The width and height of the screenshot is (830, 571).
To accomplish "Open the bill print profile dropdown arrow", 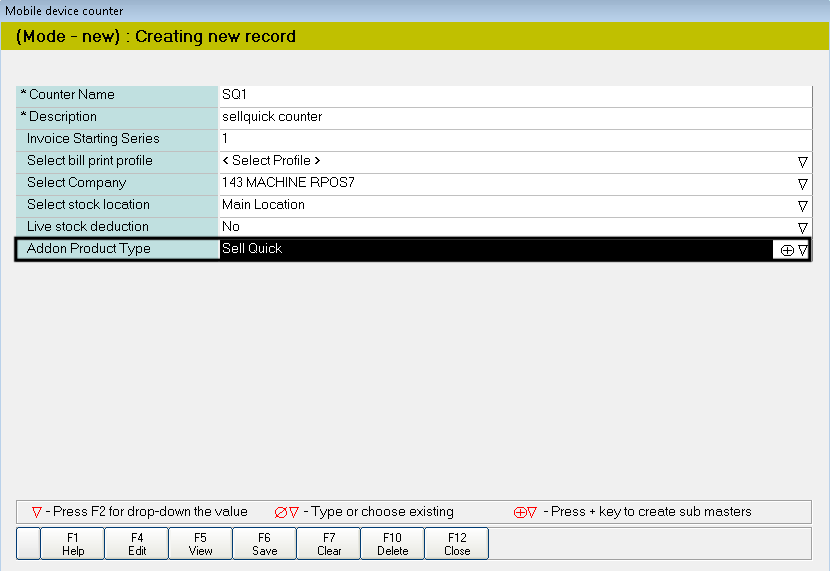I will (802, 162).
